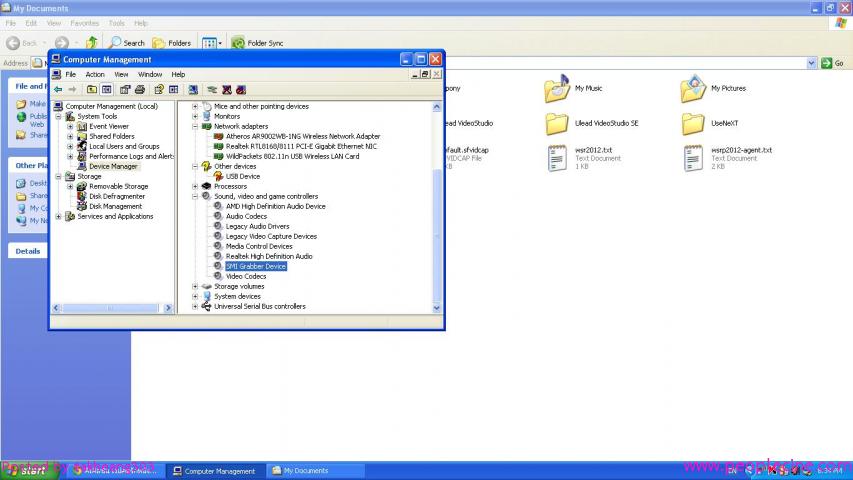Click the Folders button in My Documents toolbar
This screenshot has width=853, height=480.
click(172, 43)
